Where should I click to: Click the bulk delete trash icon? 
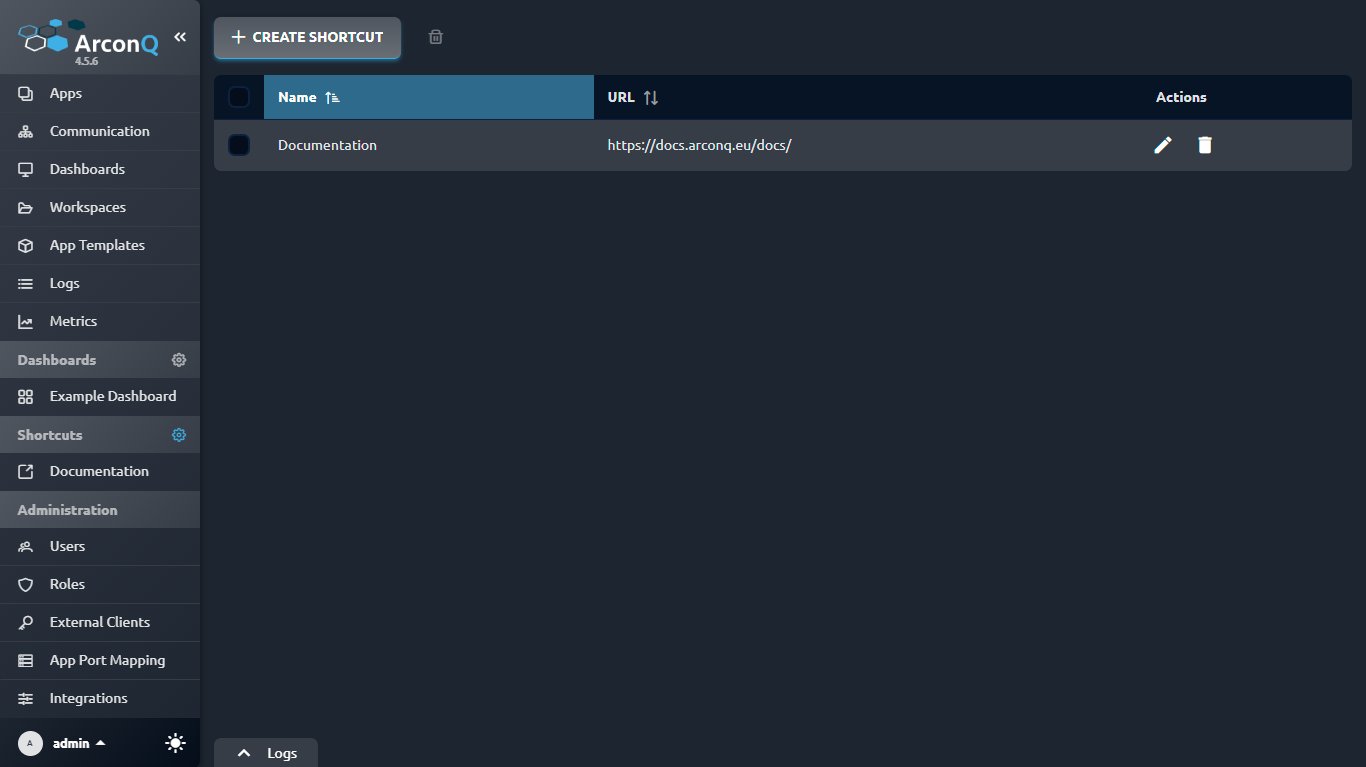click(x=436, y=37)
